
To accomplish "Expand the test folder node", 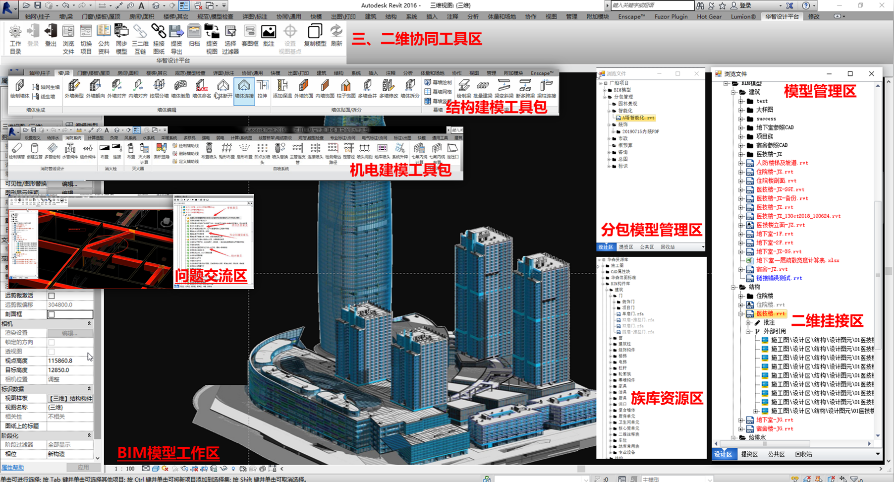I will click(x=741, y=102).
